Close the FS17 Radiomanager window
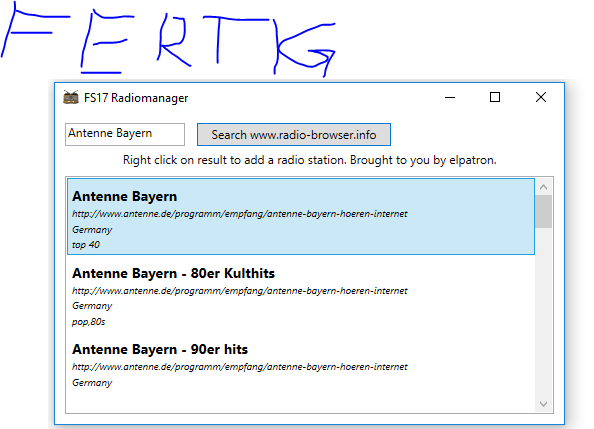This screenshot has height=429, width=594. 541,97
